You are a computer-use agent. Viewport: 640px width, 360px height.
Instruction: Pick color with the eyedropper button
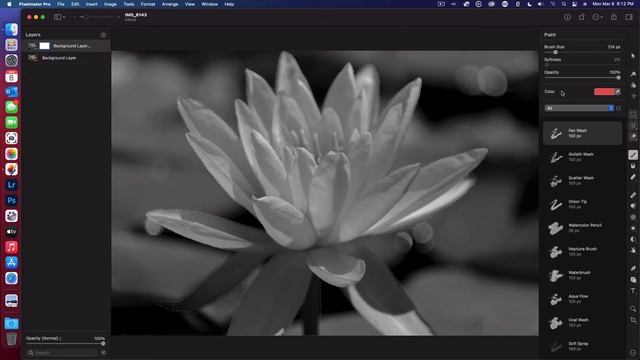(618, 92)
